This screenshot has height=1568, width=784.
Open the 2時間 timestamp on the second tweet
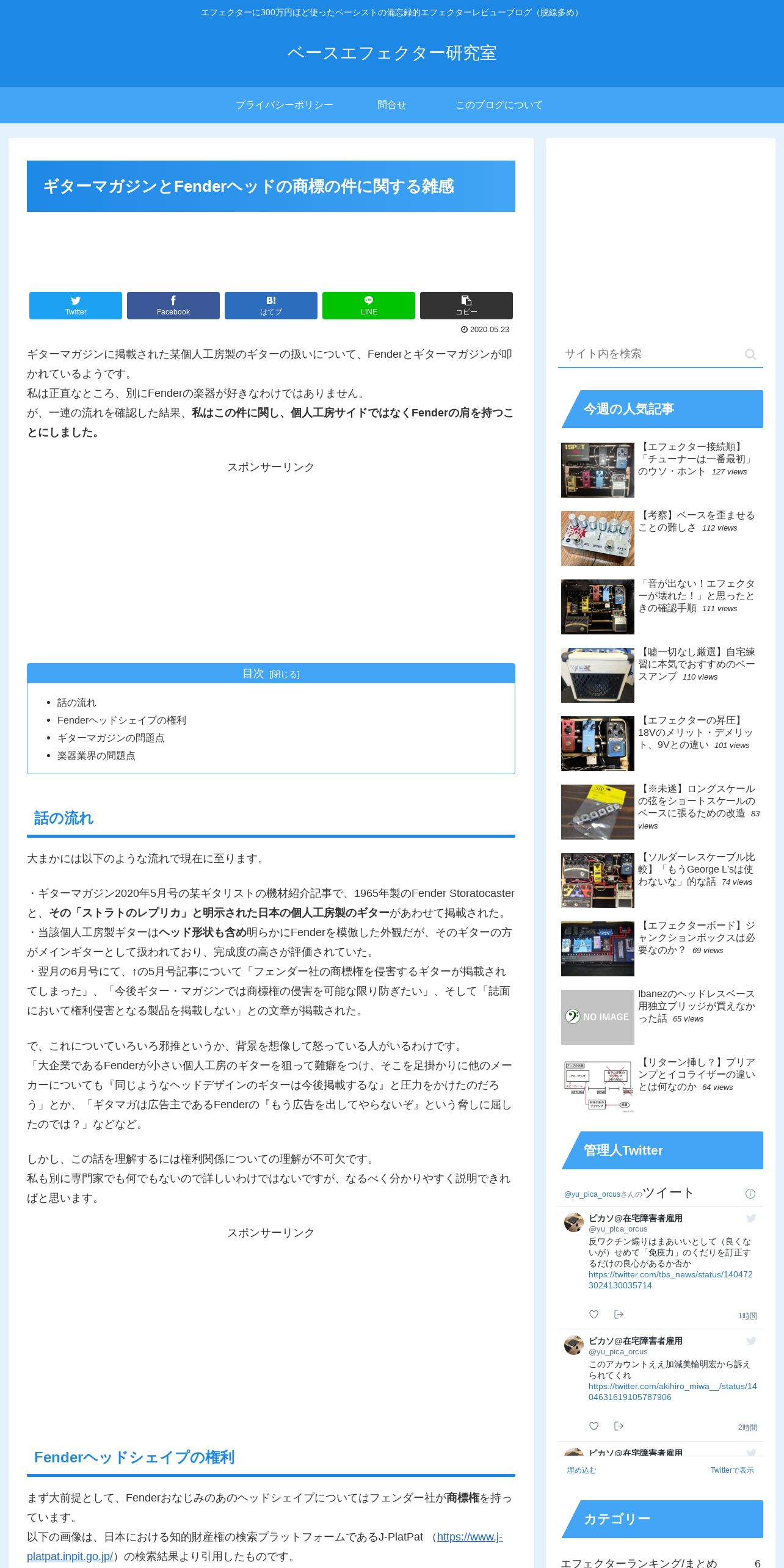(747, 1428)
